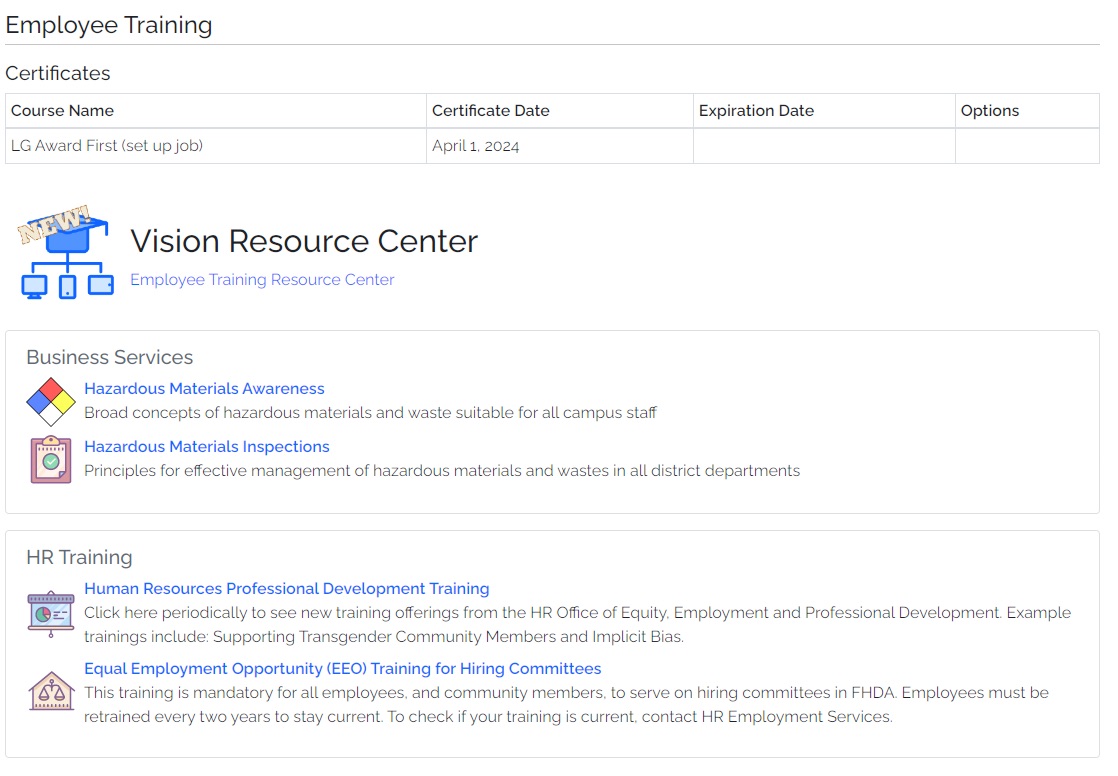Click the Course Name column header
The image size is (1118, 776).
62,111
